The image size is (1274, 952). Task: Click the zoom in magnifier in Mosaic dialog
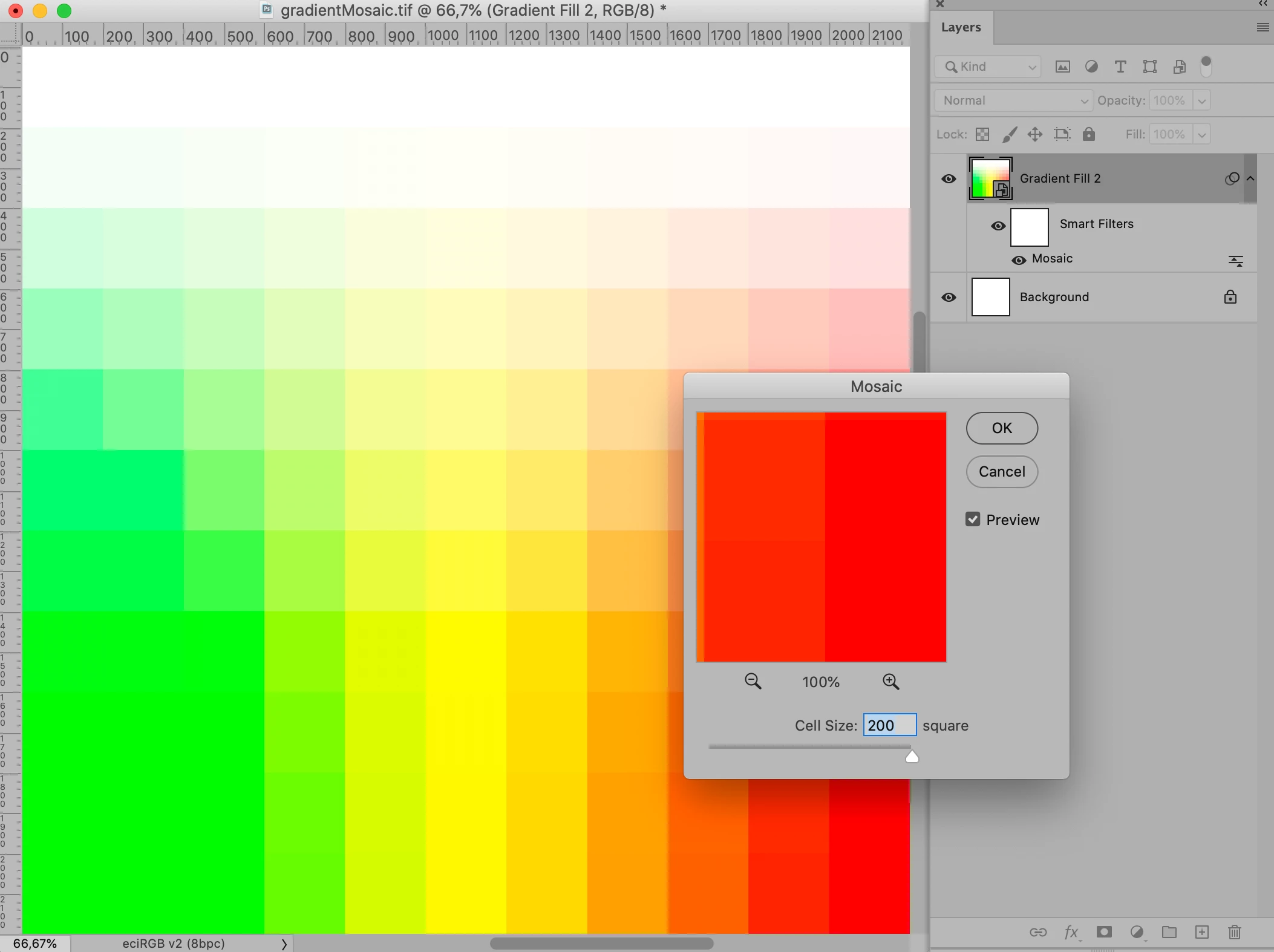coord(890,682)
